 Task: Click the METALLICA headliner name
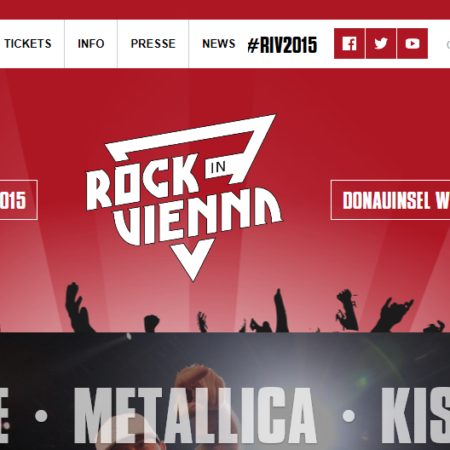point(195,415)
